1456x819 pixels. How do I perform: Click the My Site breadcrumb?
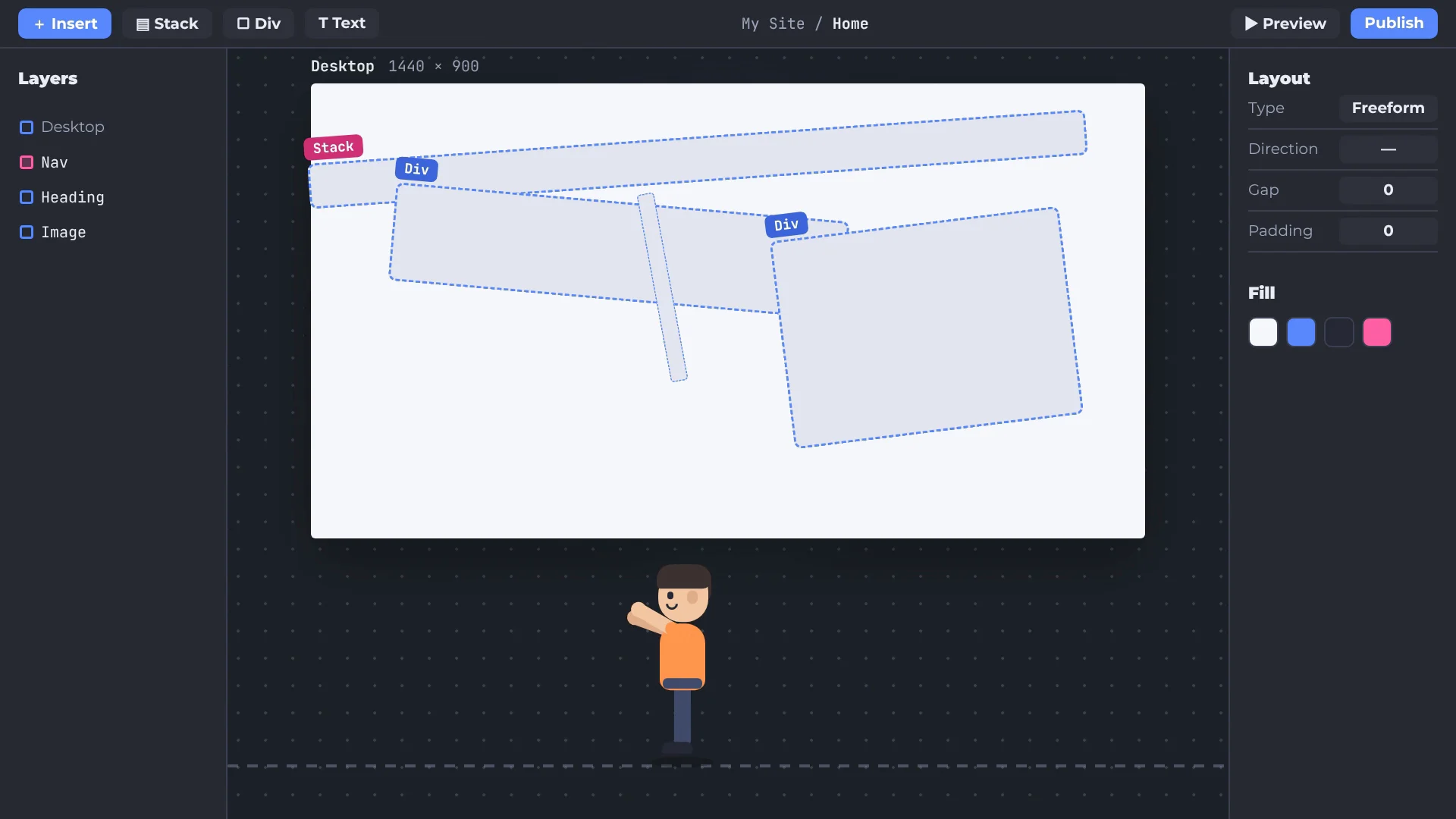773,24
